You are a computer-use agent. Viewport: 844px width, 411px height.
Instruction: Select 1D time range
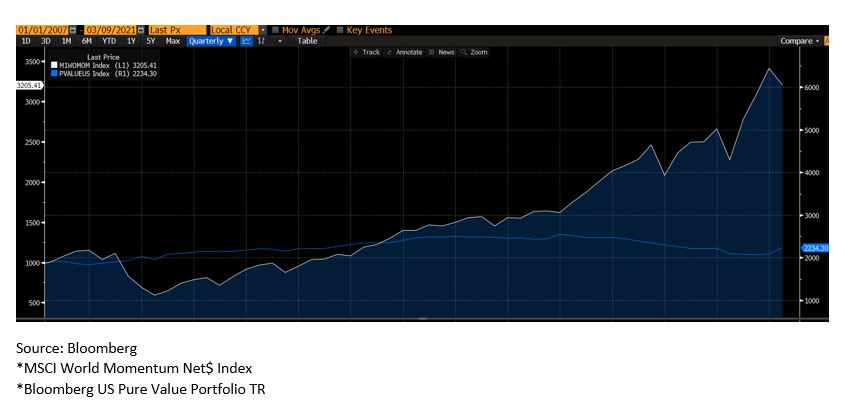tap(26, 41)
